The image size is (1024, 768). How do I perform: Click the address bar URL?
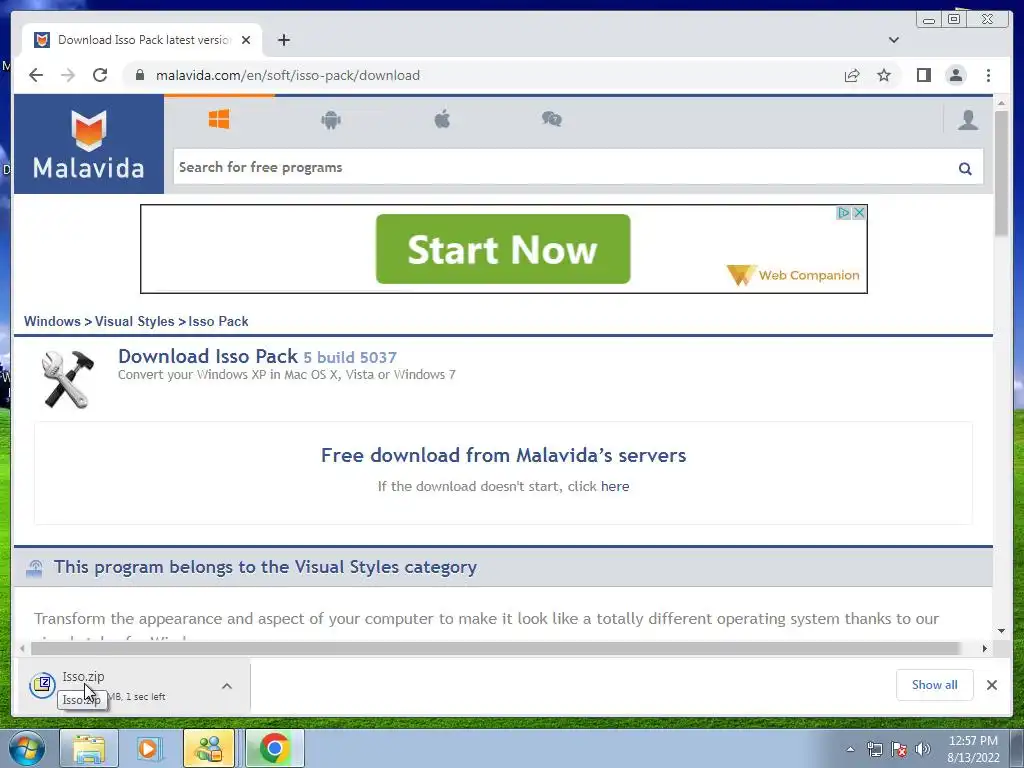point(288,75)
